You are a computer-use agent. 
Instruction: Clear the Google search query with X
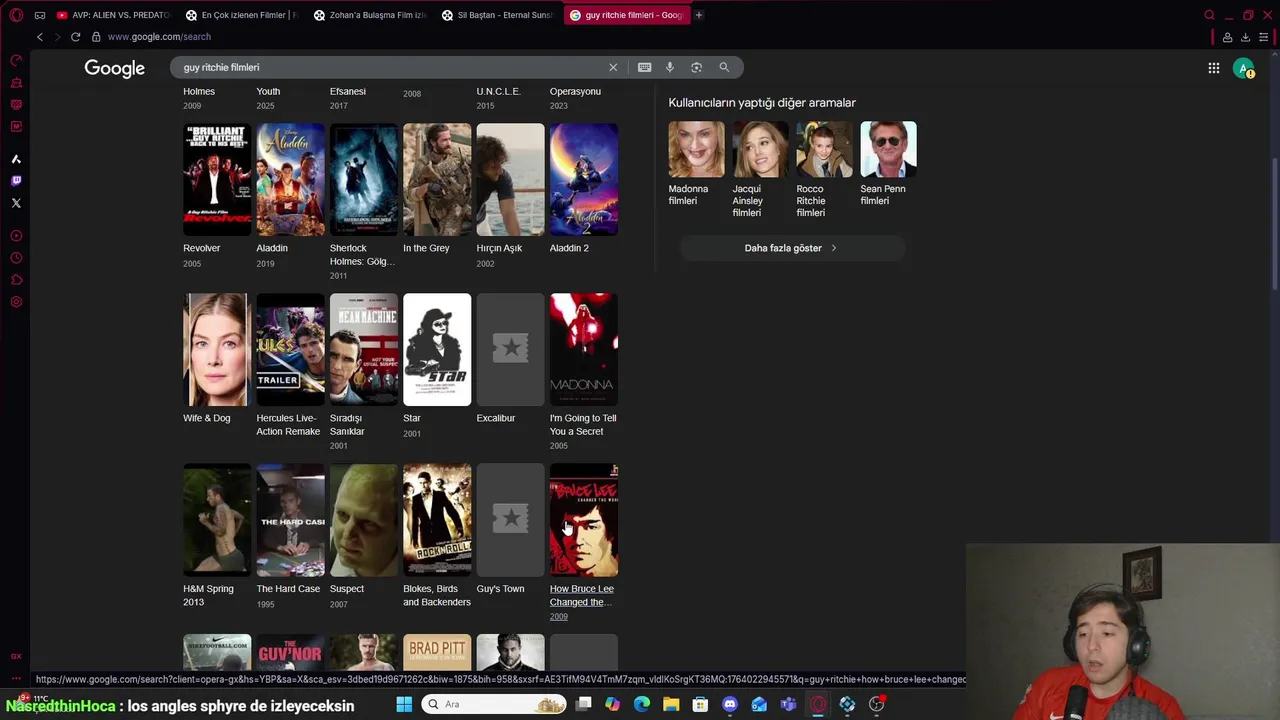tap(613, 67)
